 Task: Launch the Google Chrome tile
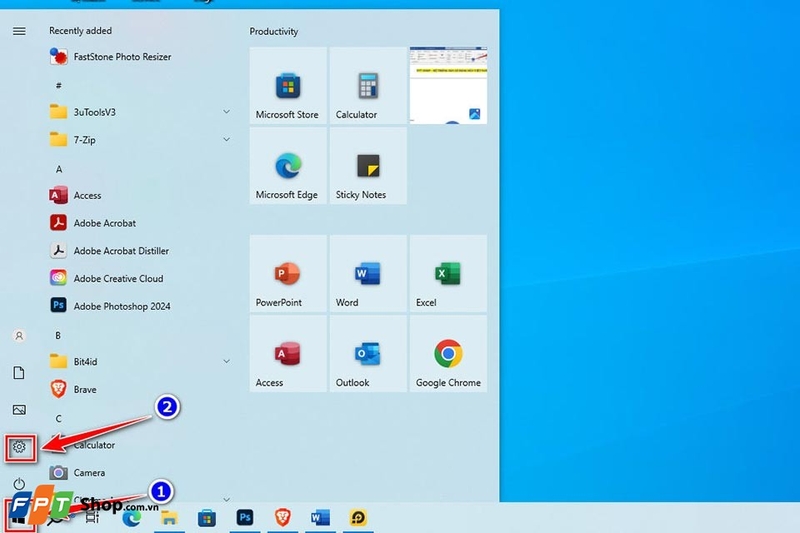(x=448, y=353)
